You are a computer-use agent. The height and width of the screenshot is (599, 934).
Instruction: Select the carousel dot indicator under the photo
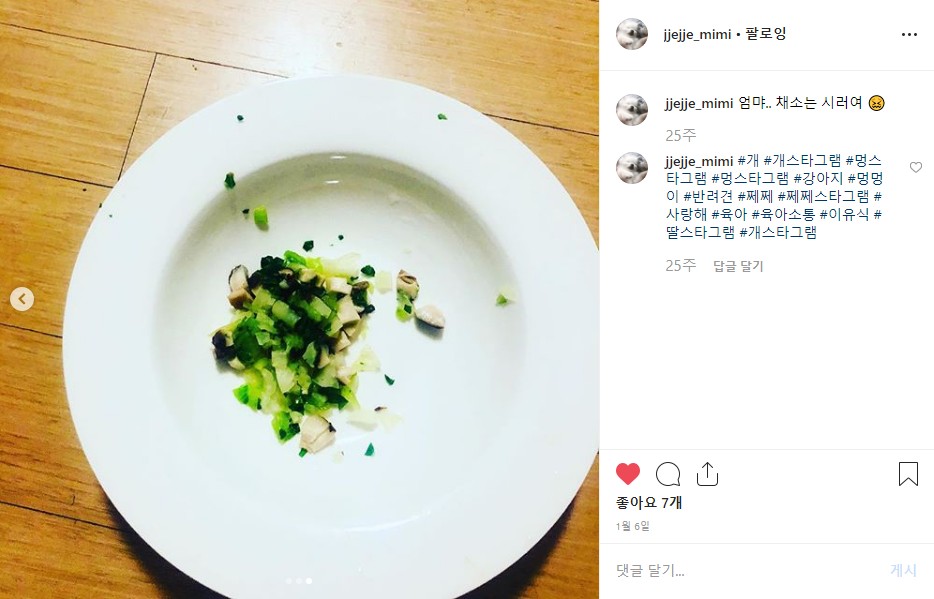(x=299, y=581)
